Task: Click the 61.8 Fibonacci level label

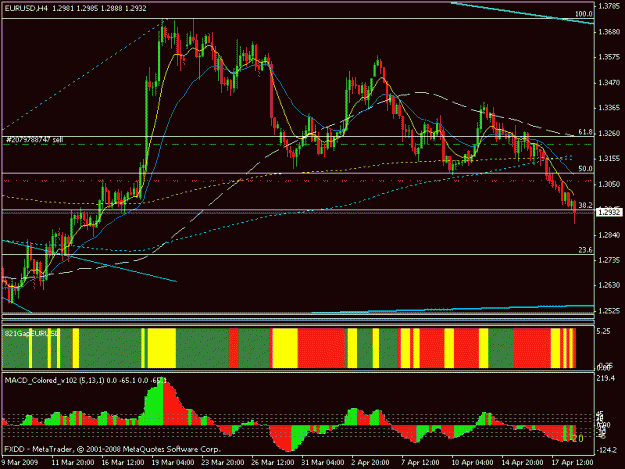Action: pyautogui.click(x=586, y=132)
